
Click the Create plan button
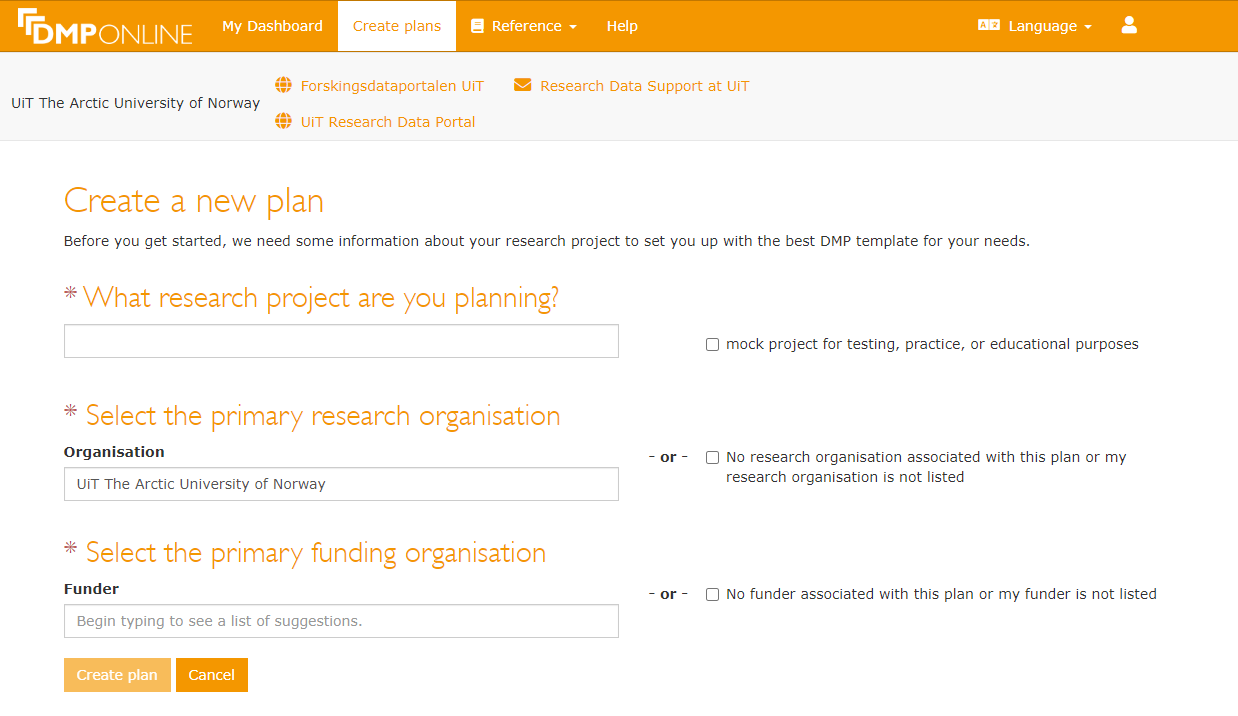coord(117,675)
